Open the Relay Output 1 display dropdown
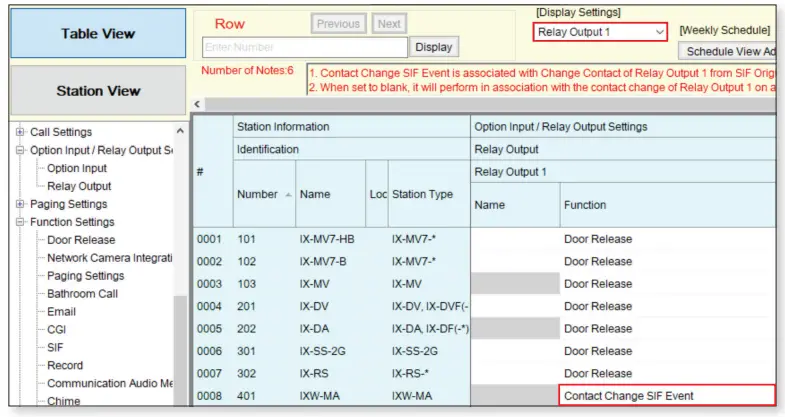Screen dimensions: 785x417 pos(600,32)
